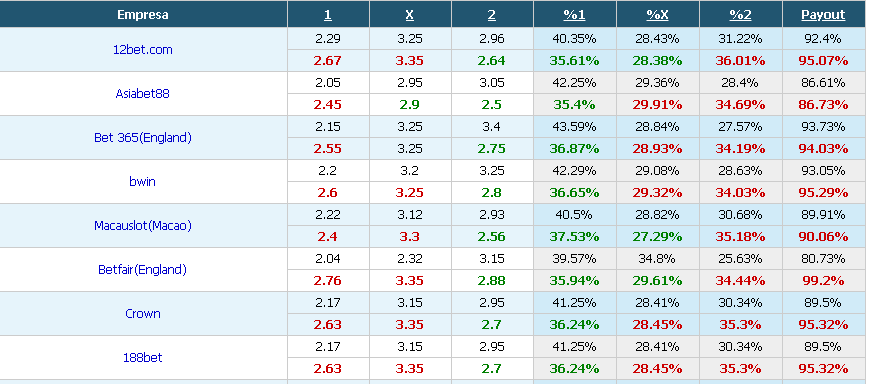Open the Asiabet88 bookmaker link

tap(142, 93)
